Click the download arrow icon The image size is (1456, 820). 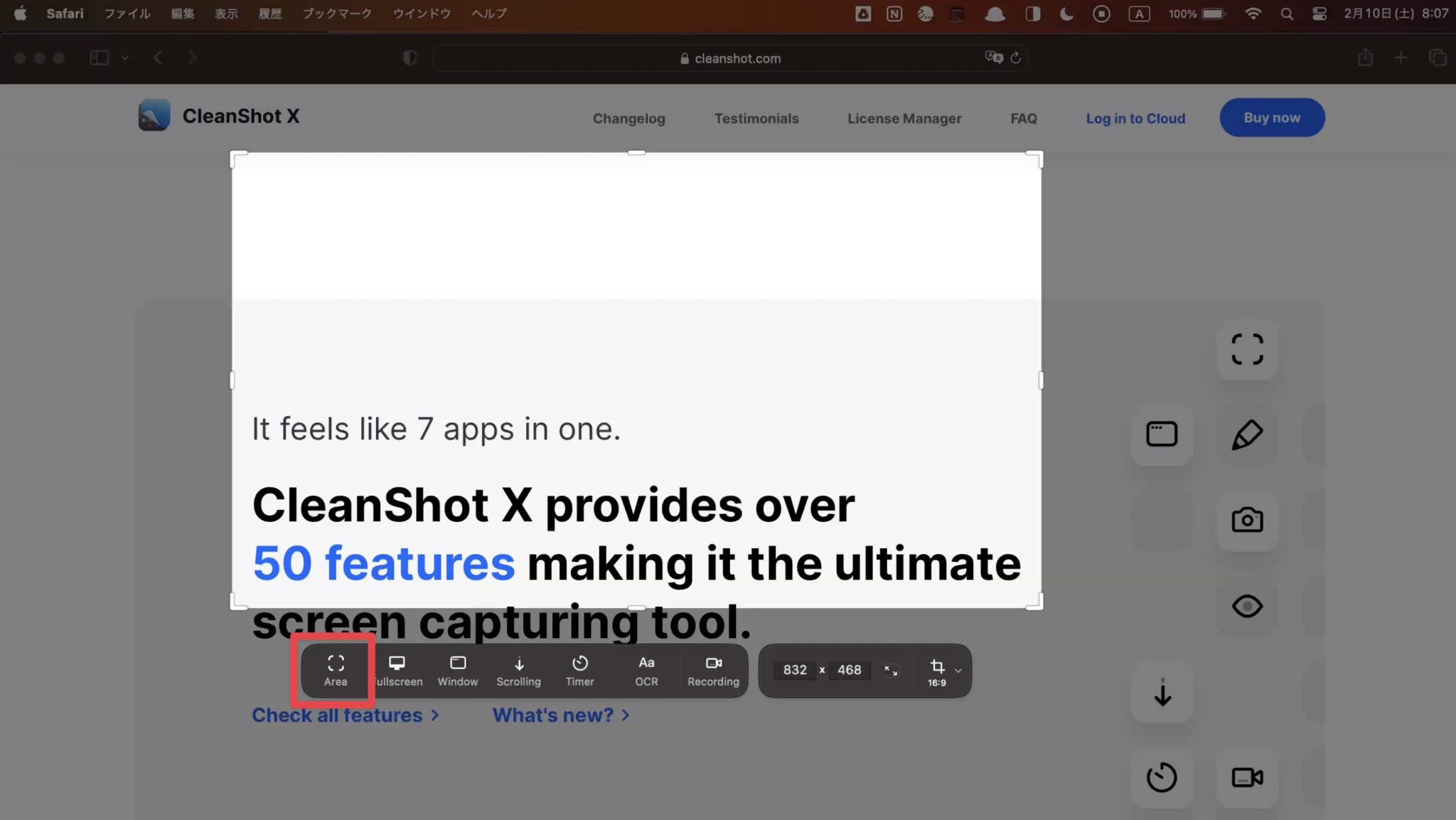tap(1162, 693)
